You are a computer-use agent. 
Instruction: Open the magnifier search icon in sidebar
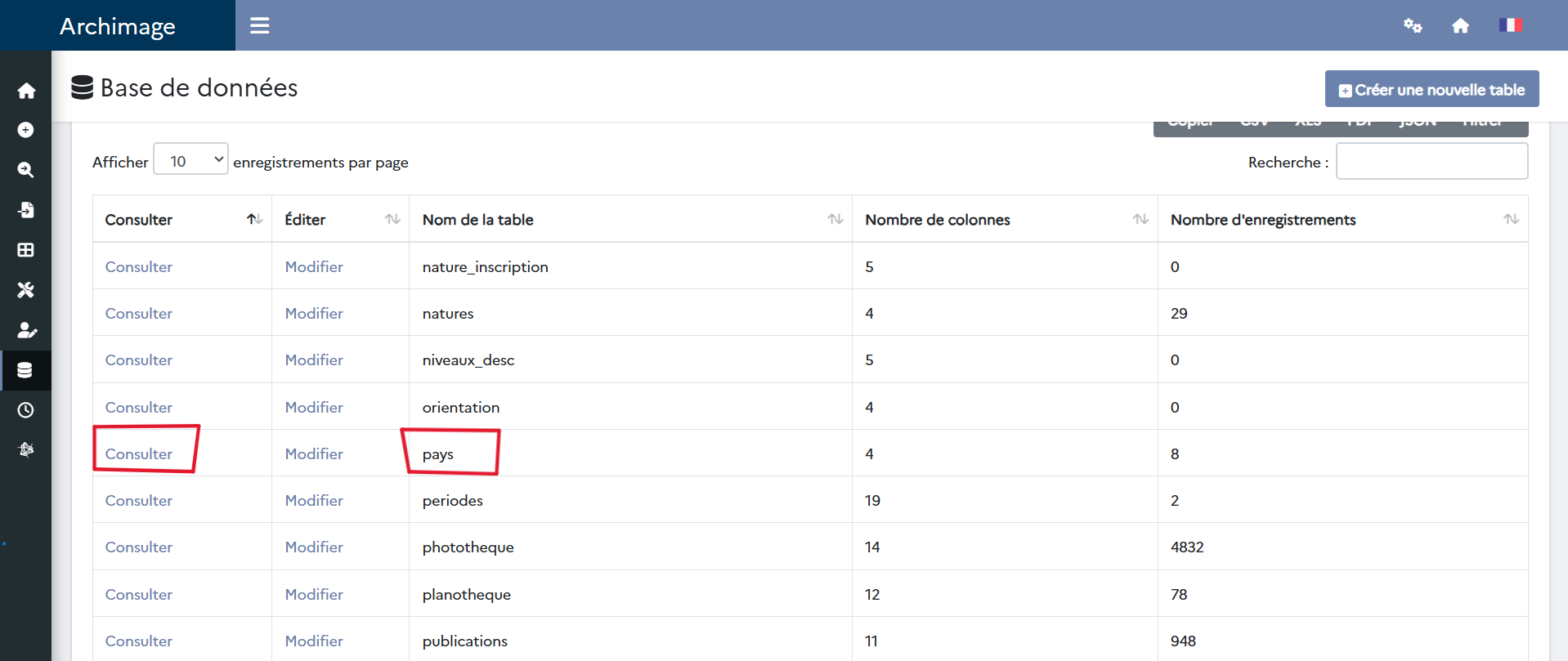pyautogui.click(x=26, y=170)
